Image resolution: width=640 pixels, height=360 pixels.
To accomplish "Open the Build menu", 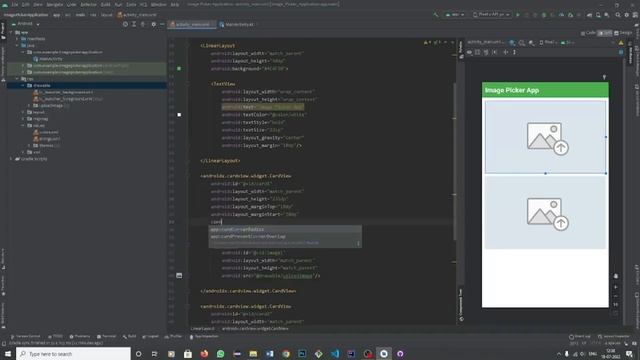I will pos(106,4).
